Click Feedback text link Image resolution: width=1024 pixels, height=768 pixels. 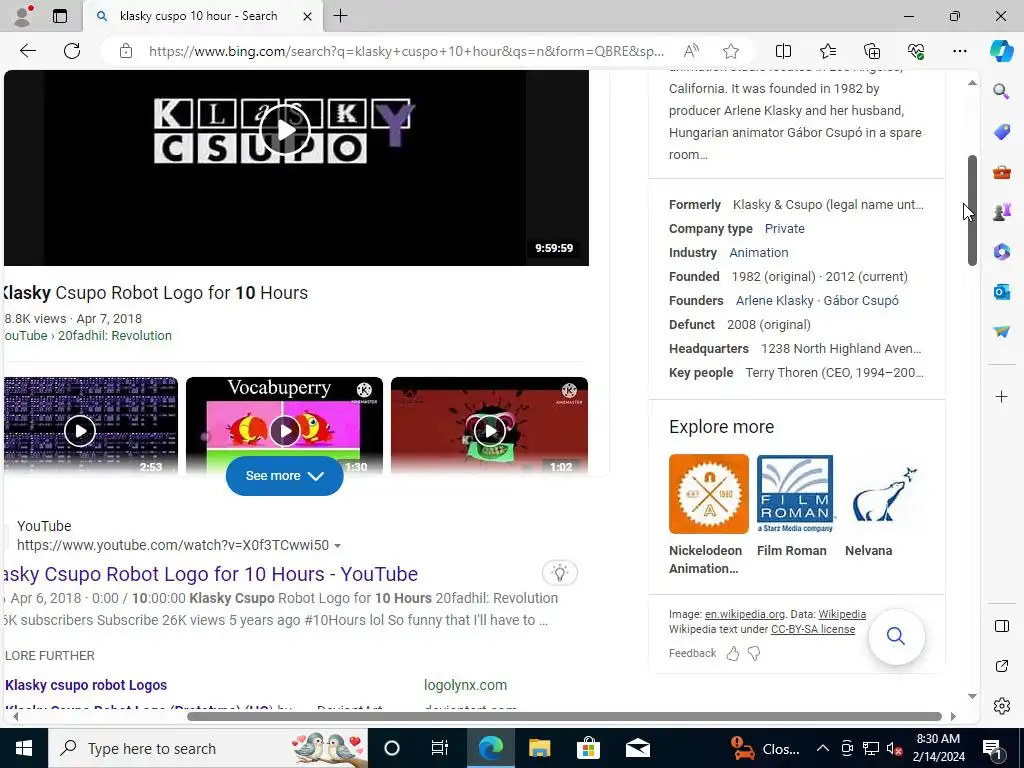tap(692, 653)
